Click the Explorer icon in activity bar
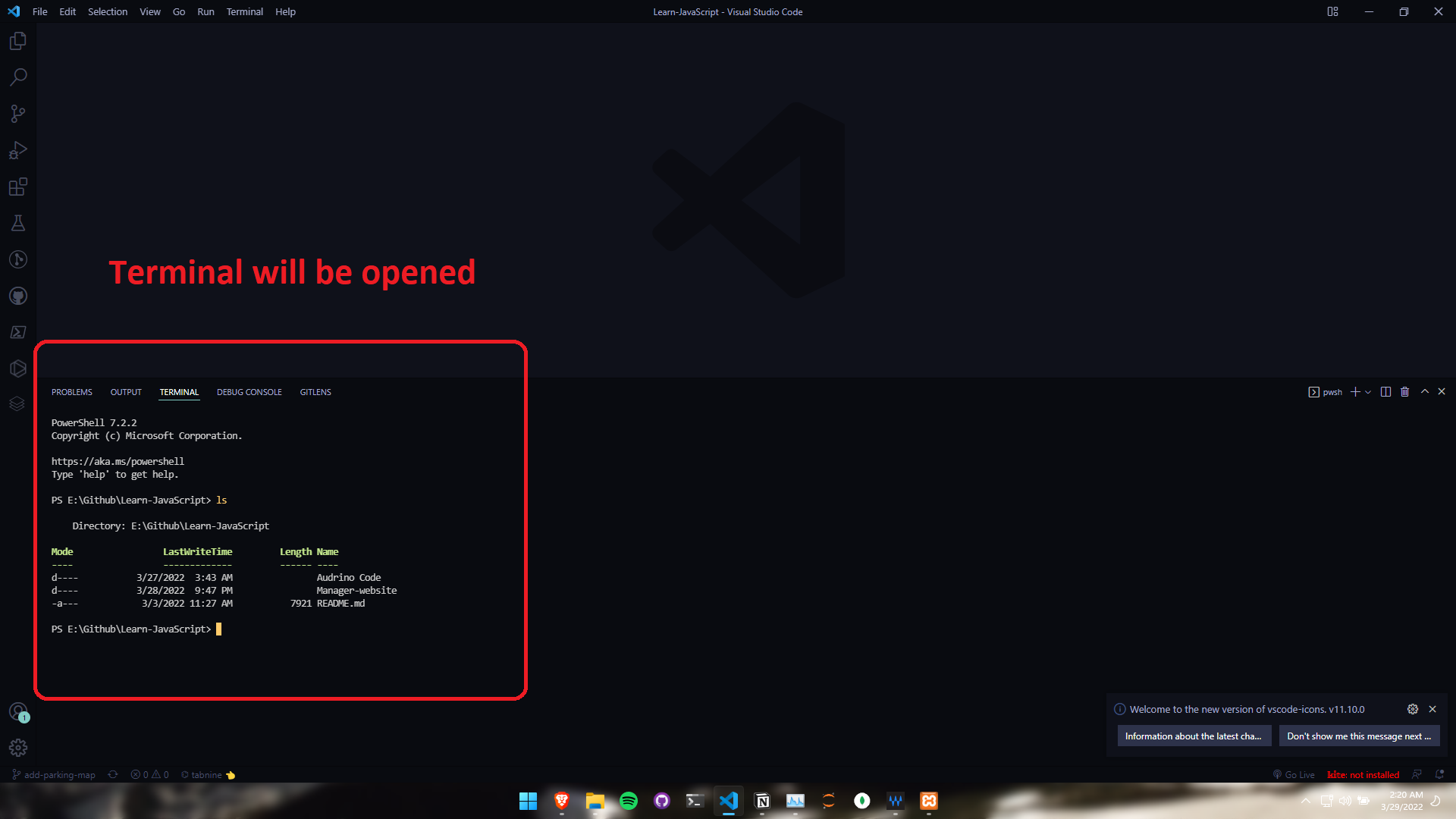 point(18,40)
